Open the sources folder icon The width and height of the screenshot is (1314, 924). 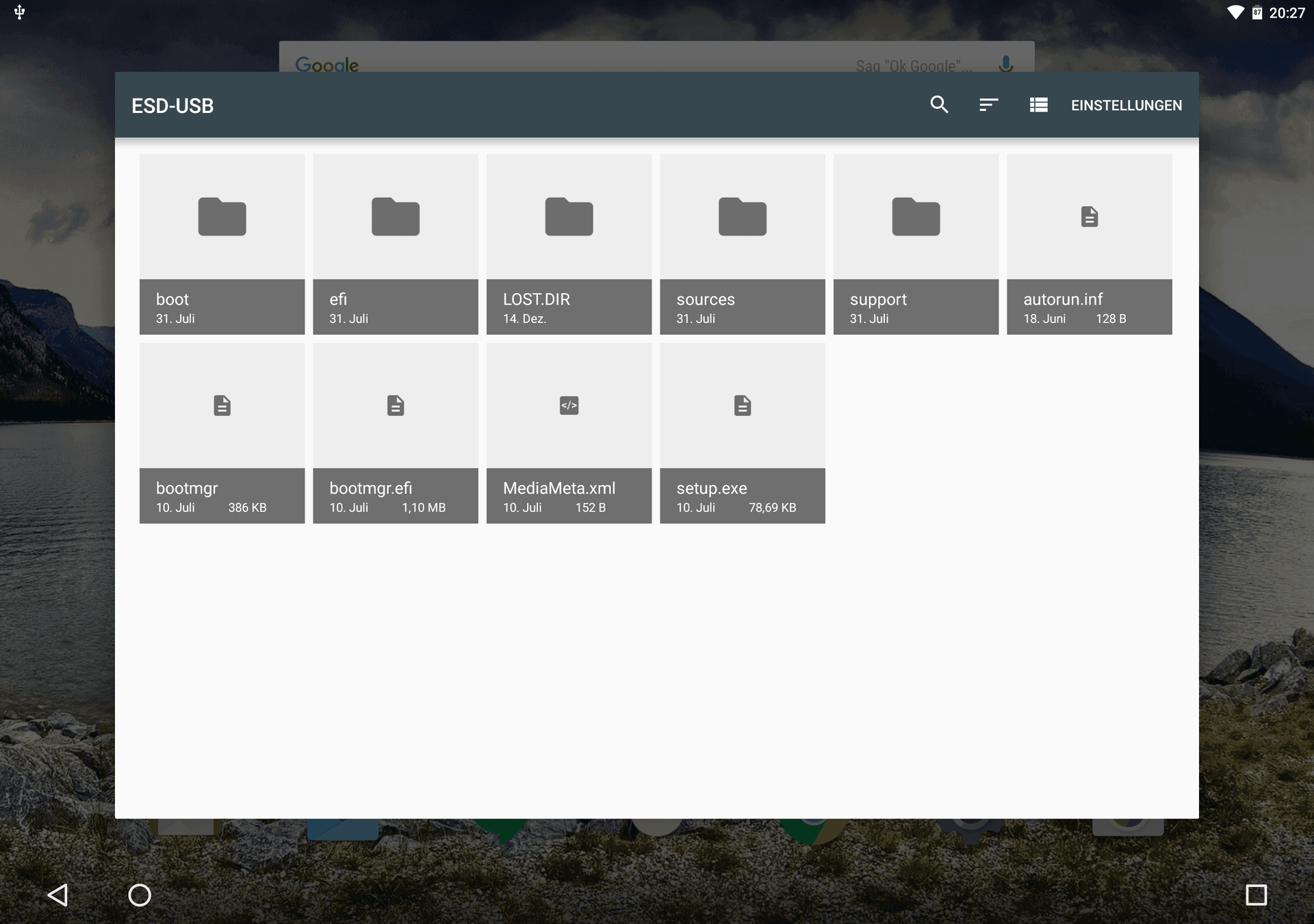pos(743,216)
